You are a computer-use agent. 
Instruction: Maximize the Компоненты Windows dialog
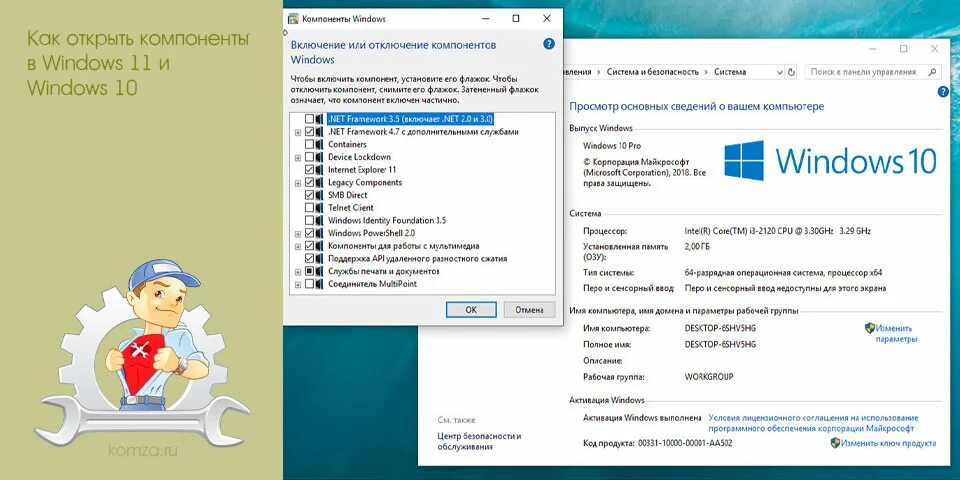click(x=516, y=18)
